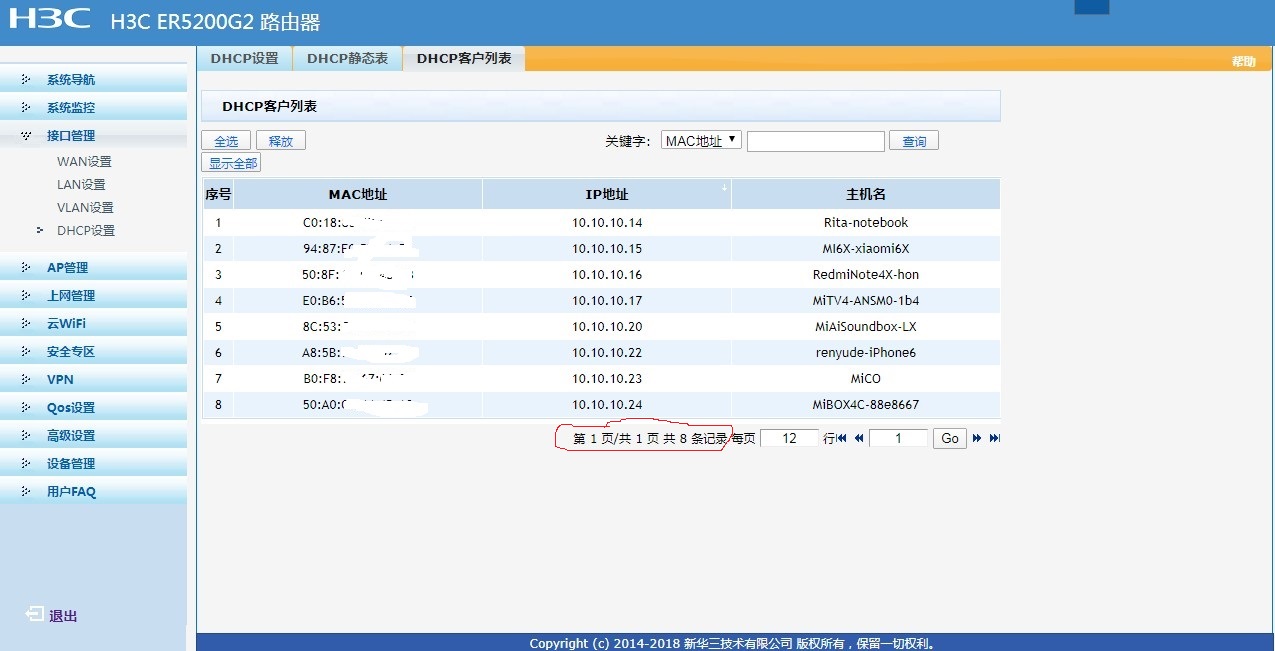Screen dimensions: 1275x651
Task: Click the Go page button
Action: [x=950, y=438]
